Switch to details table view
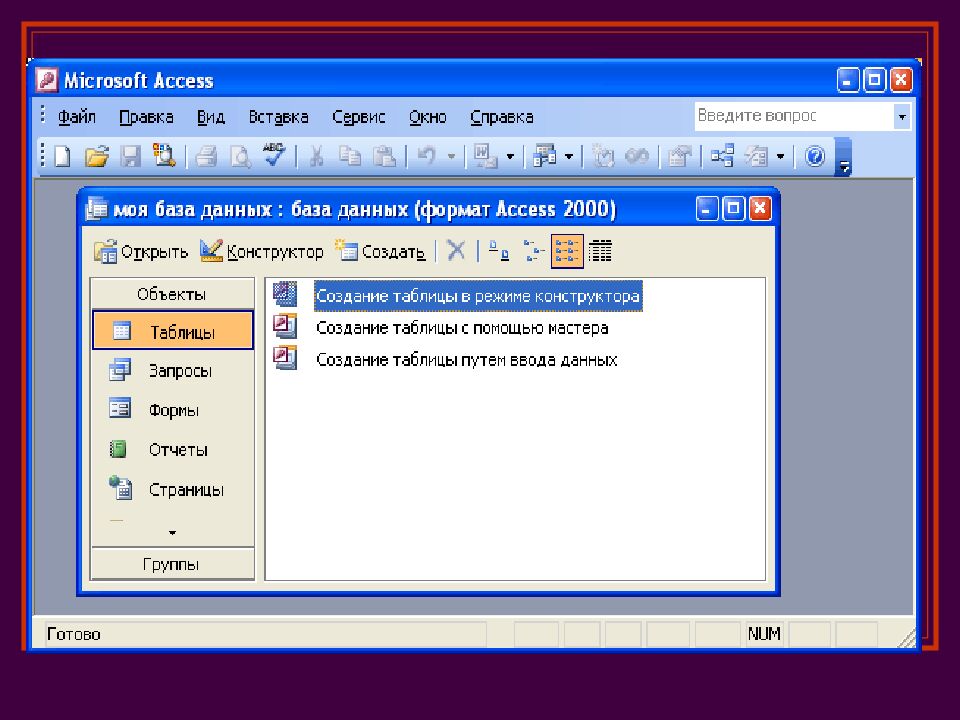The width and height of the screenshot is (960, 720). point(600,252)
